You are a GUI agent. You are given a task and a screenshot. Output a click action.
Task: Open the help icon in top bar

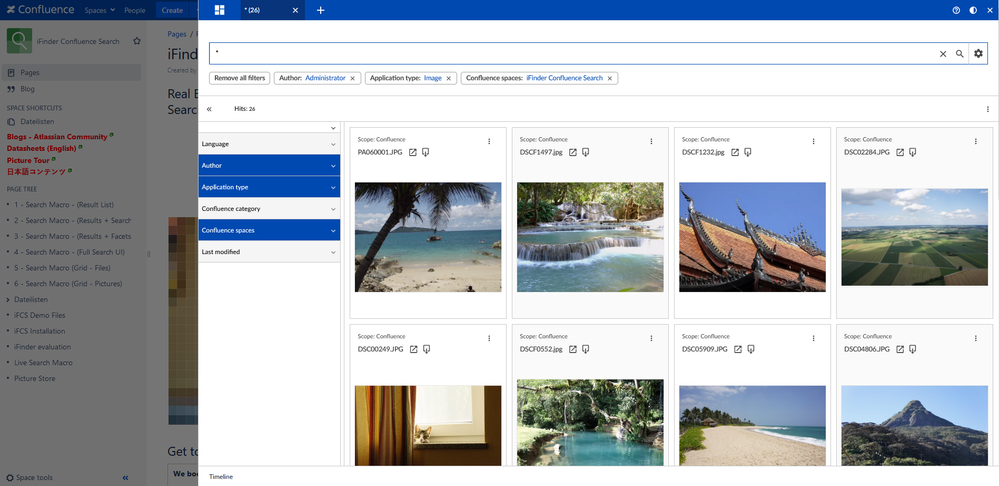956,10
